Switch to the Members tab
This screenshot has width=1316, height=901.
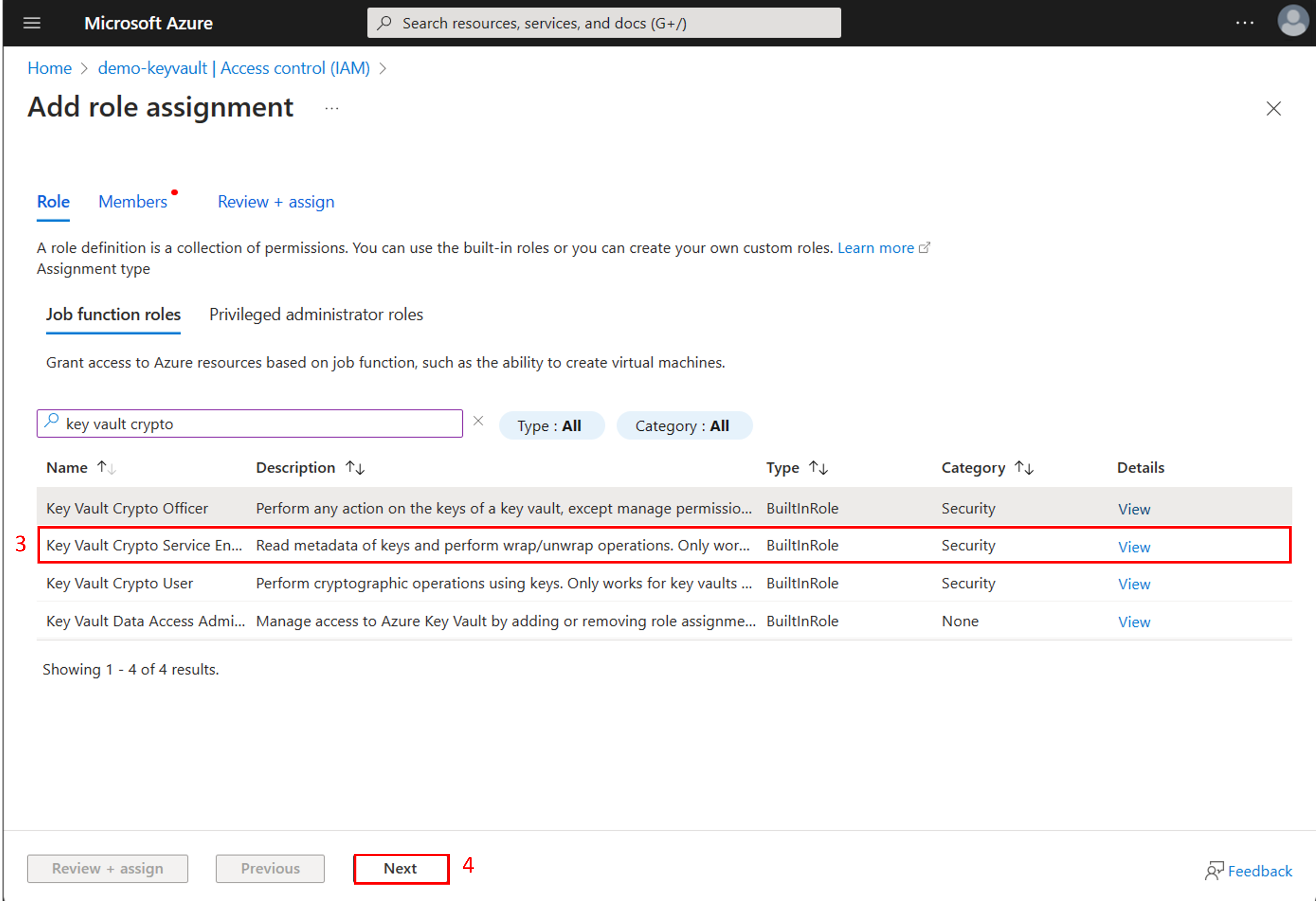coord(133,202)
